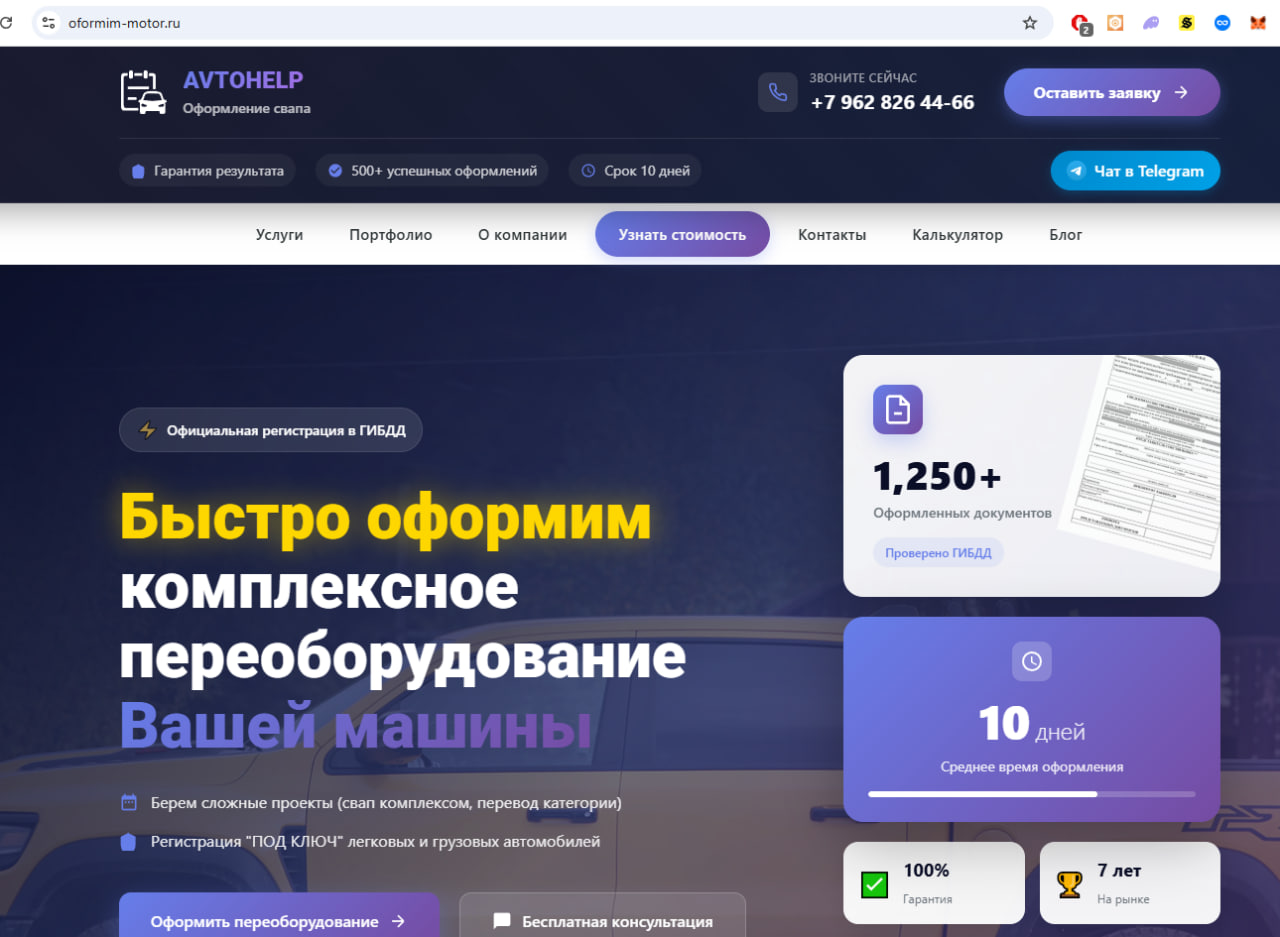Select the document icon above 1,250+ counter
The image size is (1280, 937).
point(897,409)
